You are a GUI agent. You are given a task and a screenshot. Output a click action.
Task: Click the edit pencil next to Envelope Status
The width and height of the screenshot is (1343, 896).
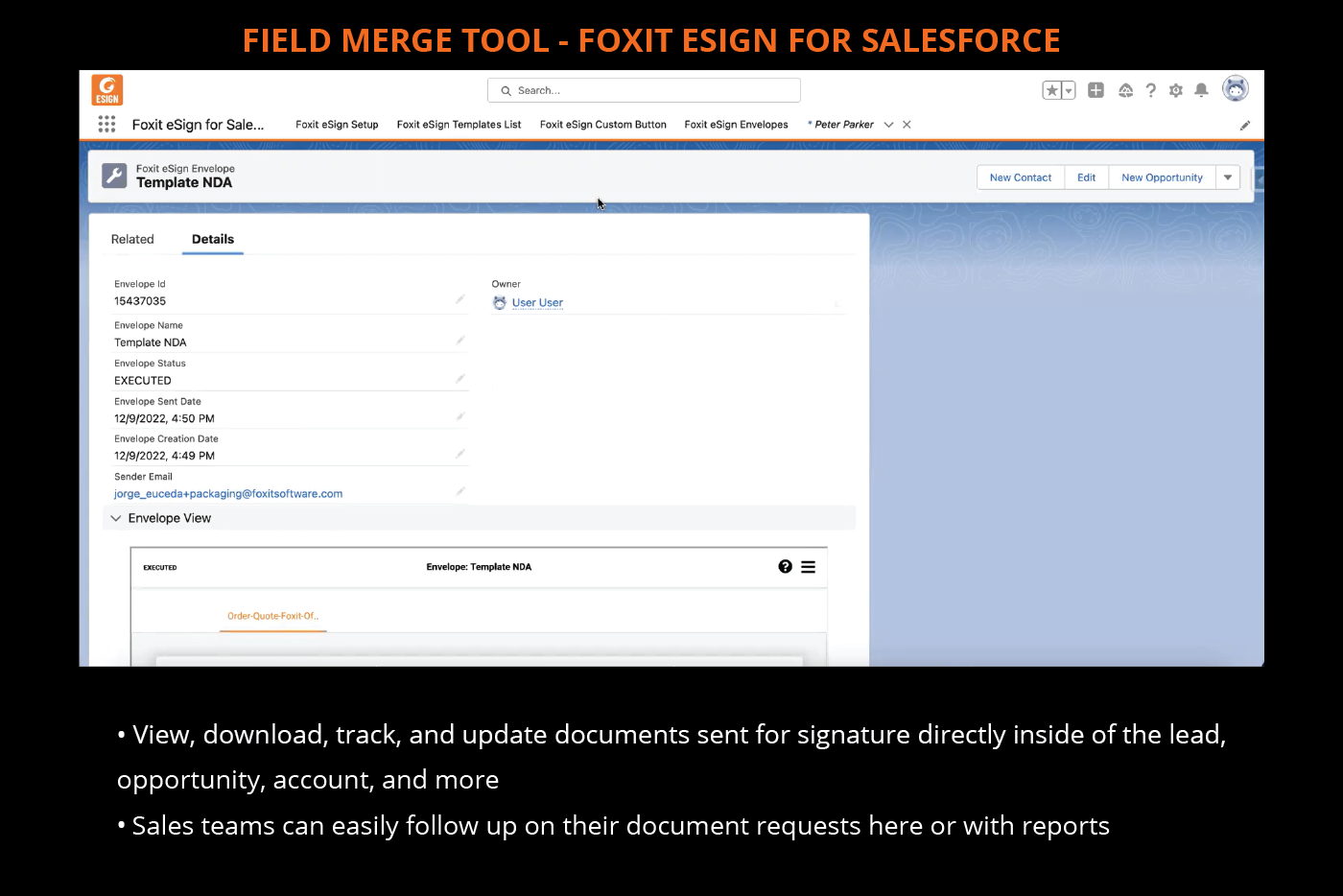click(x=459, y=378)
